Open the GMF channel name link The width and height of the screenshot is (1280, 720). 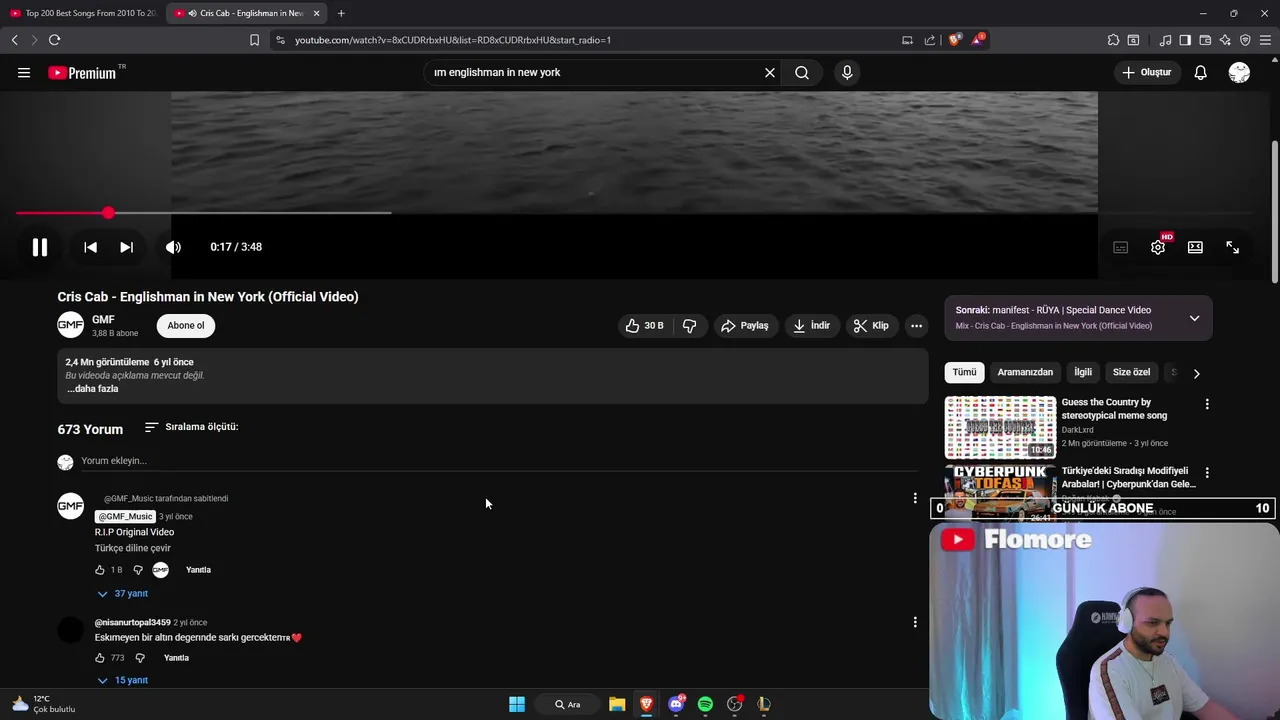103,319
